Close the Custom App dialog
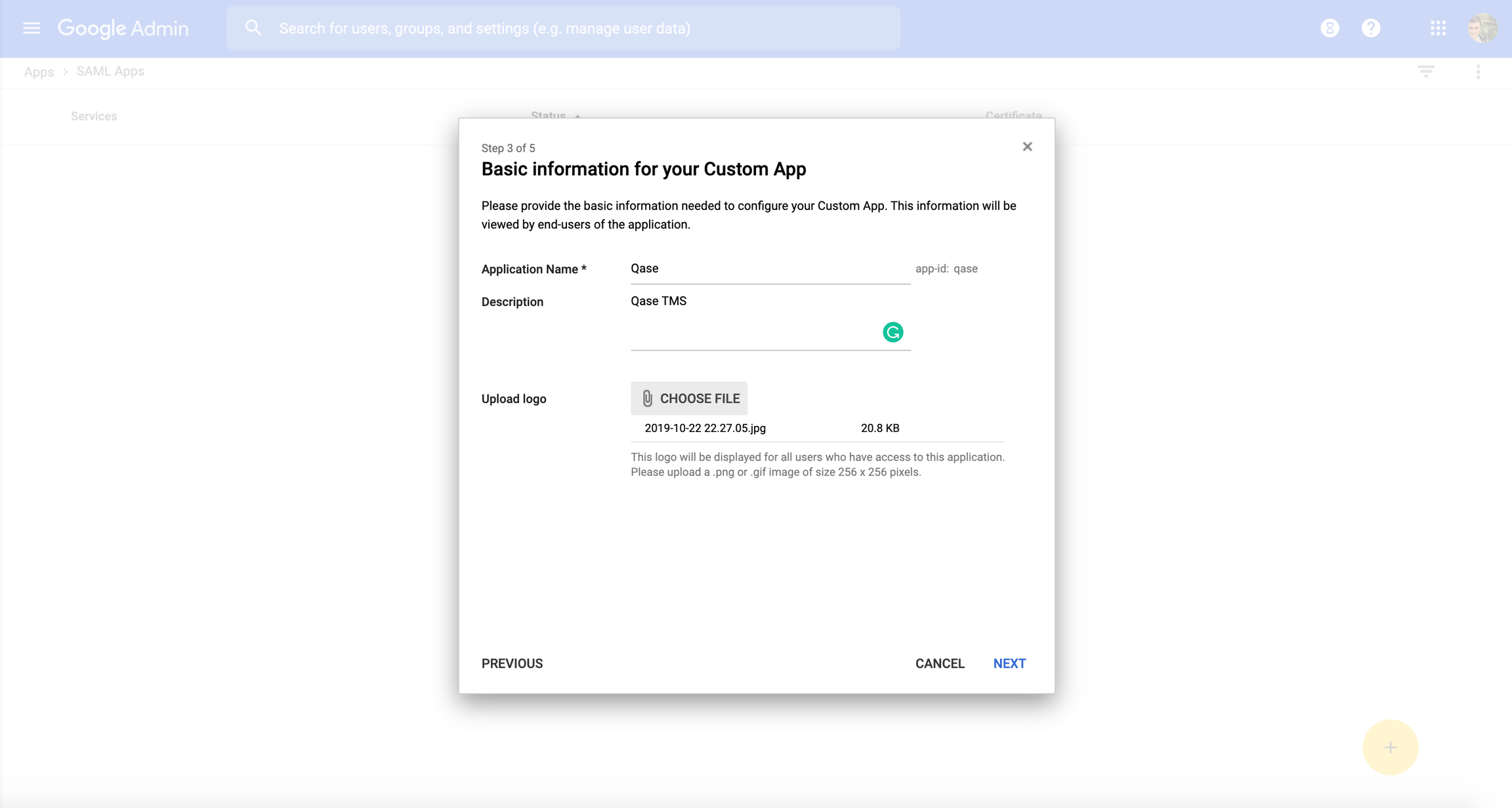The width and height of the screenshot is (1512, 808). (1027, 146)
